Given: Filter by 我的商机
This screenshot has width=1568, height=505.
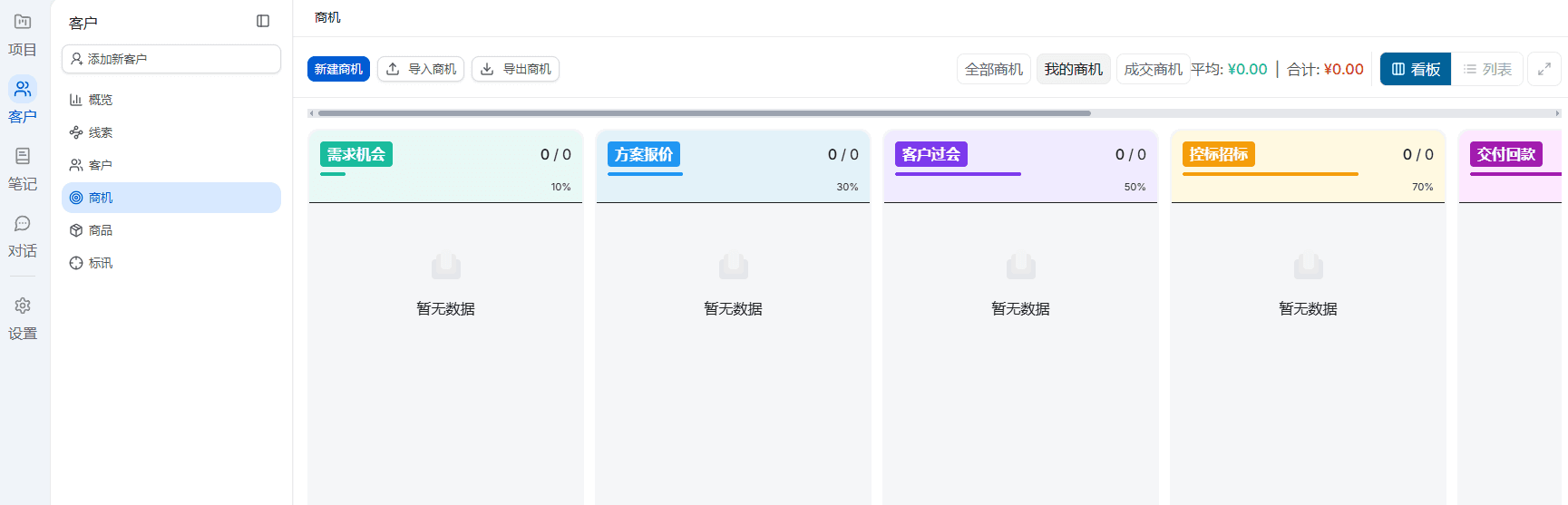Looking at the screenshot, I should [x=1073, y=69].
